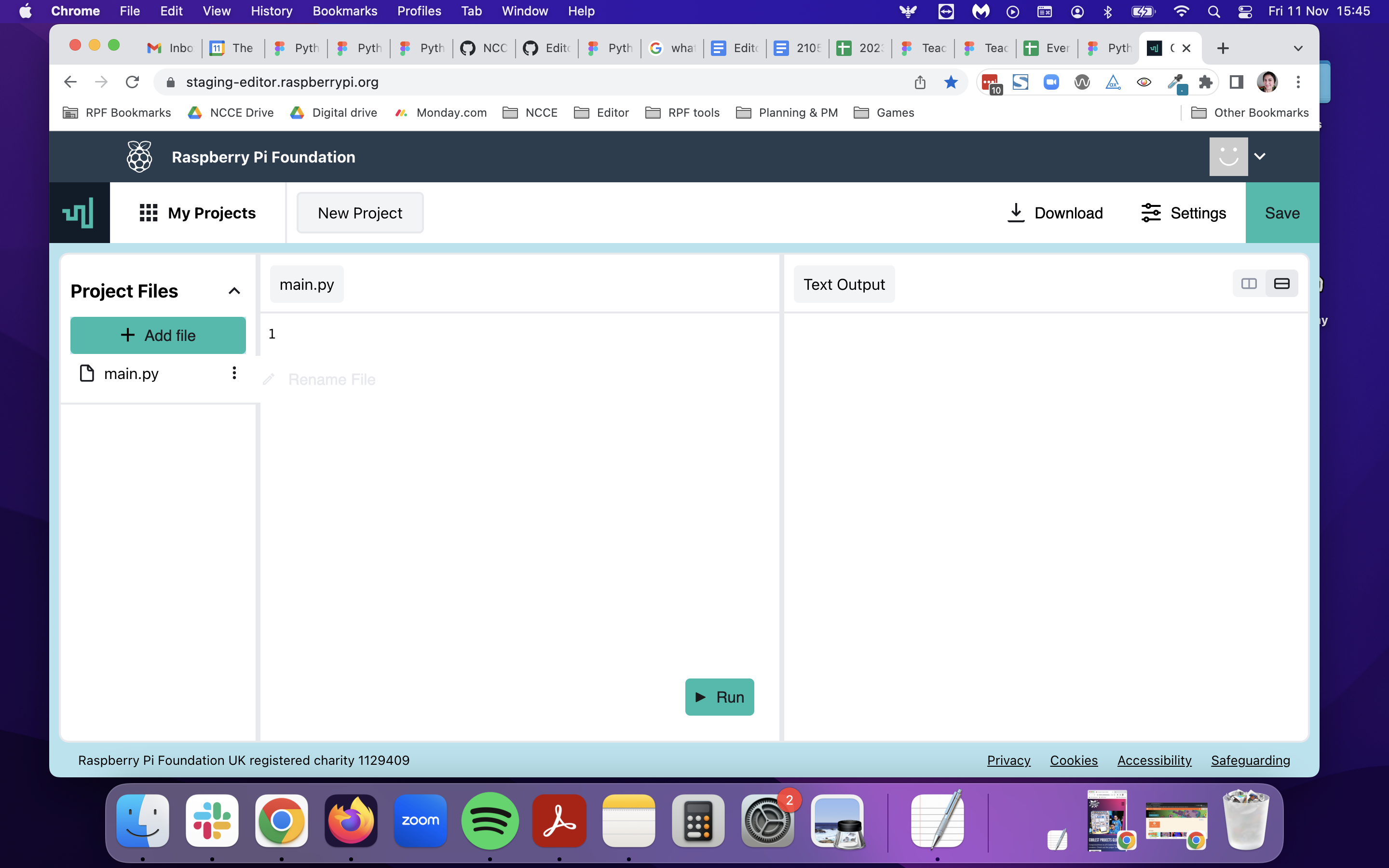The width and height of the screenshot is (1389, 868).
Task: Open the Bookmarks menu in menu bar
Action: pos(344,11)
